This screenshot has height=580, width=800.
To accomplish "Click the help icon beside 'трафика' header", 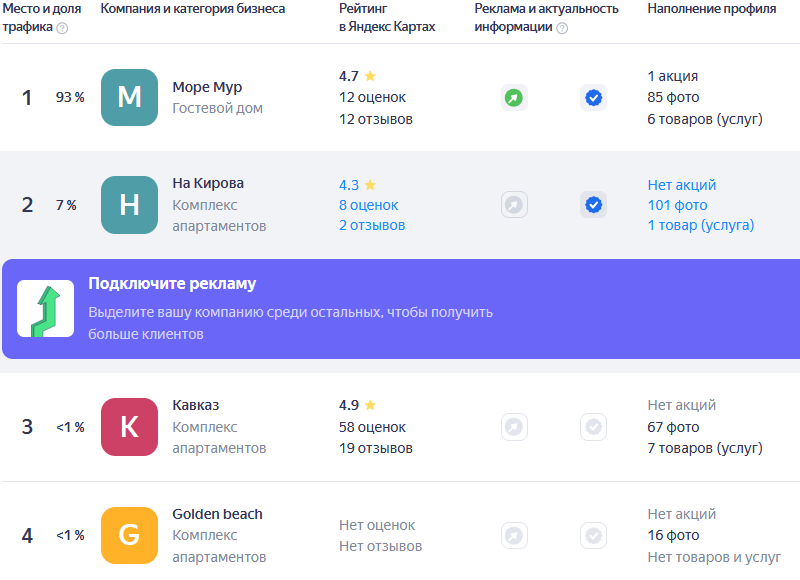I will pos(62,28).
